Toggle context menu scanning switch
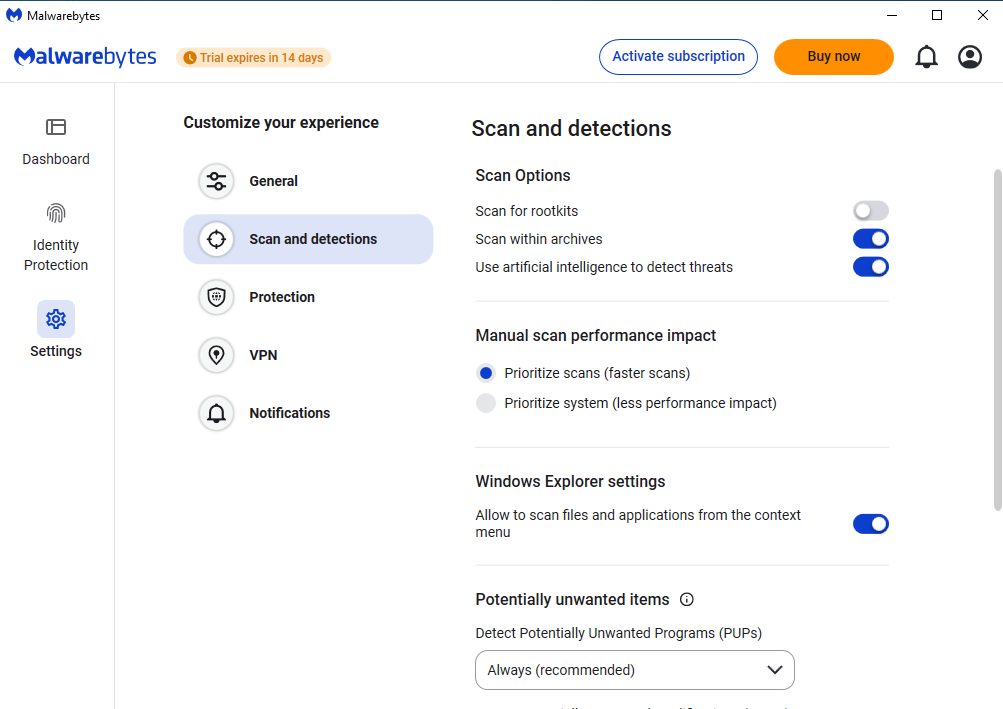Screen dimensions: 1003x709 [x=871, y=524]
